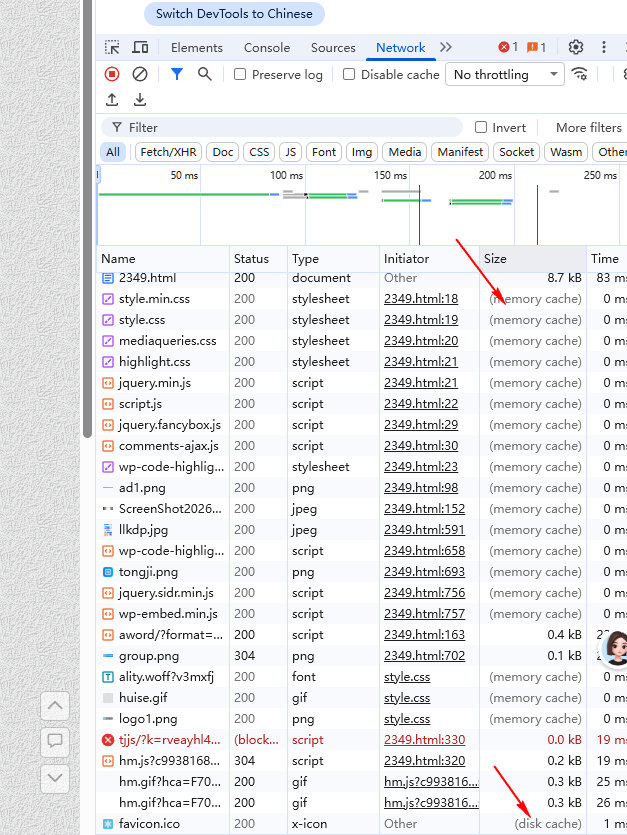Open network search magnifier
The height and width of the screenshot is (835, 627).
(x=205, y=74)
